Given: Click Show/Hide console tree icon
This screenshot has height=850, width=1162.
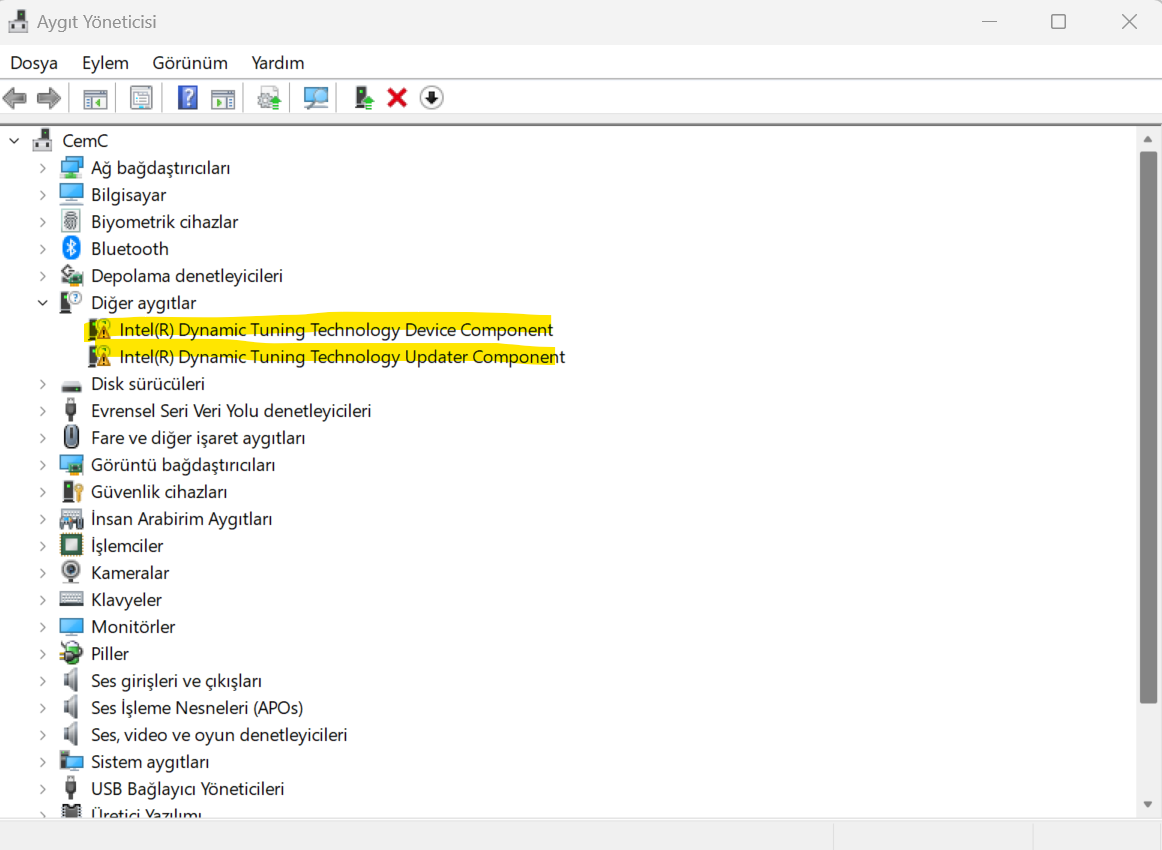Looking at the screenshot, I should 95,98.
